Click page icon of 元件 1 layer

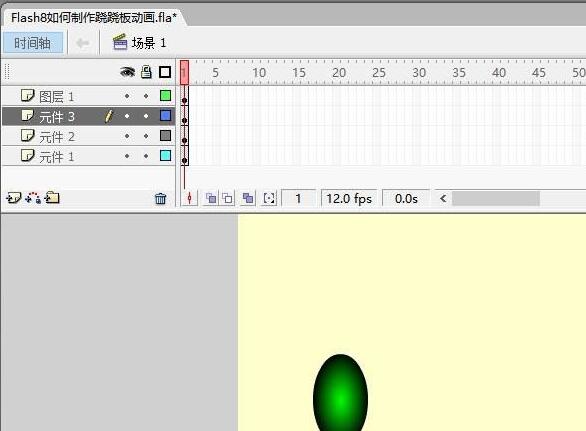28,155
